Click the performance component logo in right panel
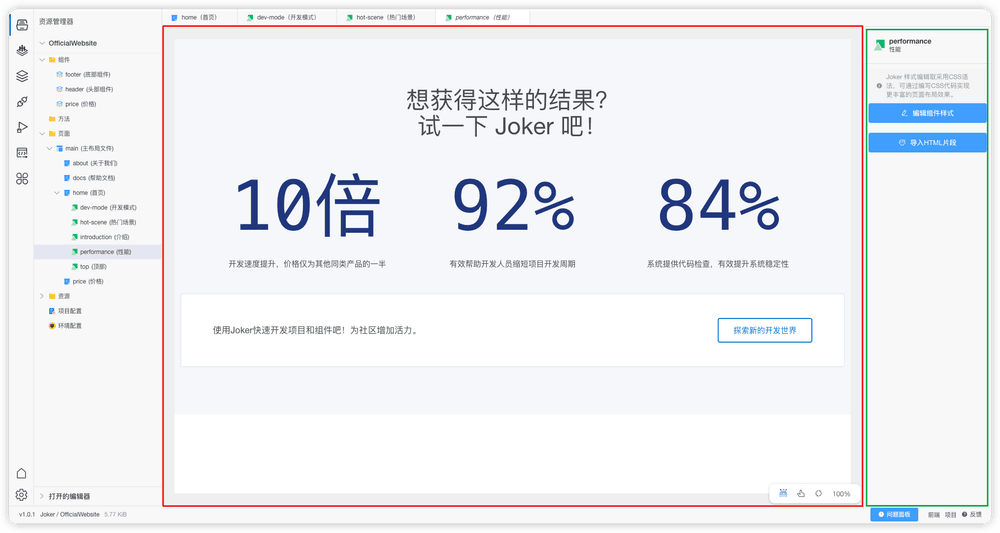The image size is (1000, 533). tap(879, 45)
